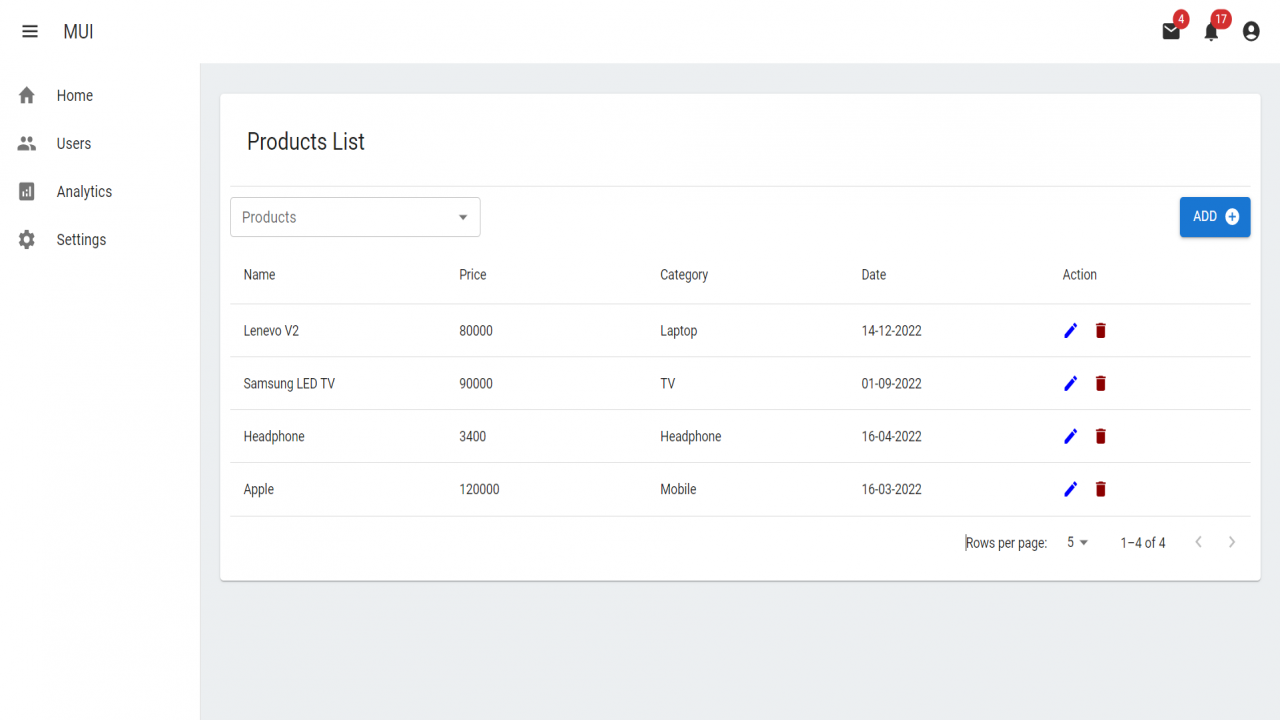Open the Users sidebar item
The width and height of the screenshot is (1280, 720).
click(100, 143)
